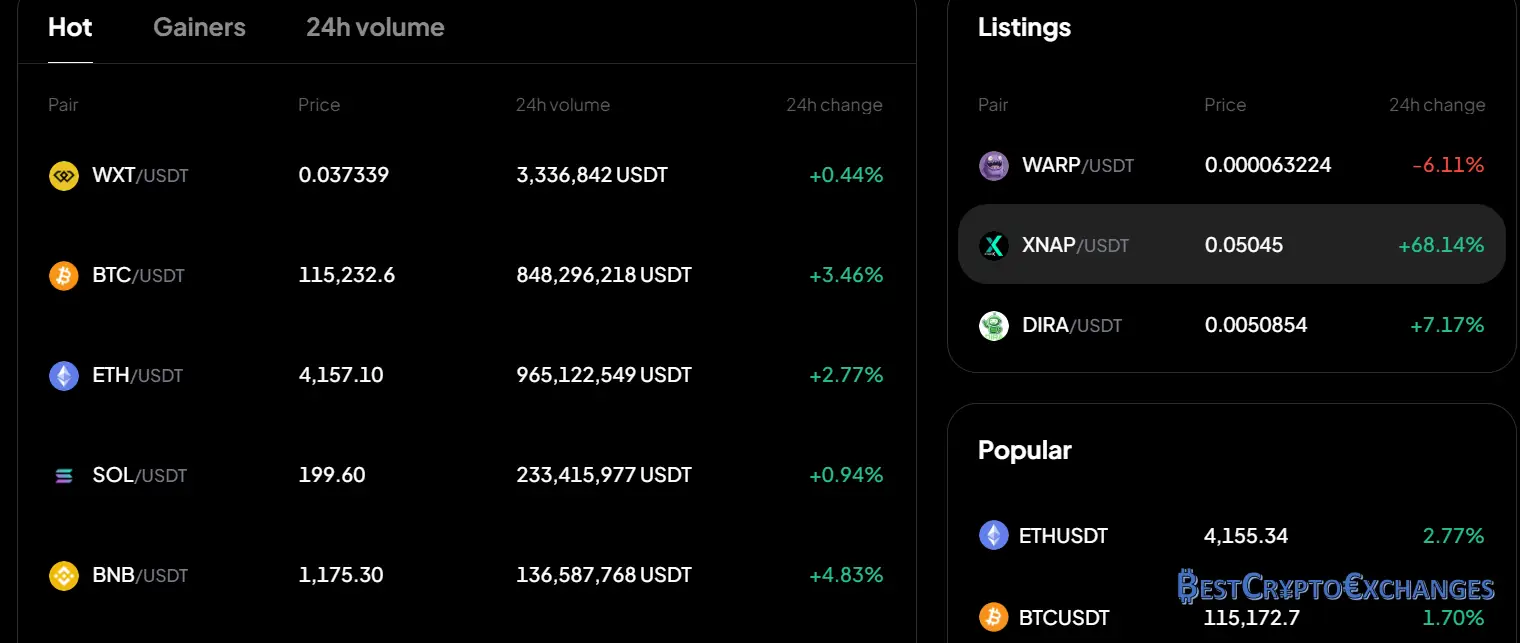Click the BNB coin icon
The width and height of the screenshot is (1520, 643).
(x=64, y=576)
